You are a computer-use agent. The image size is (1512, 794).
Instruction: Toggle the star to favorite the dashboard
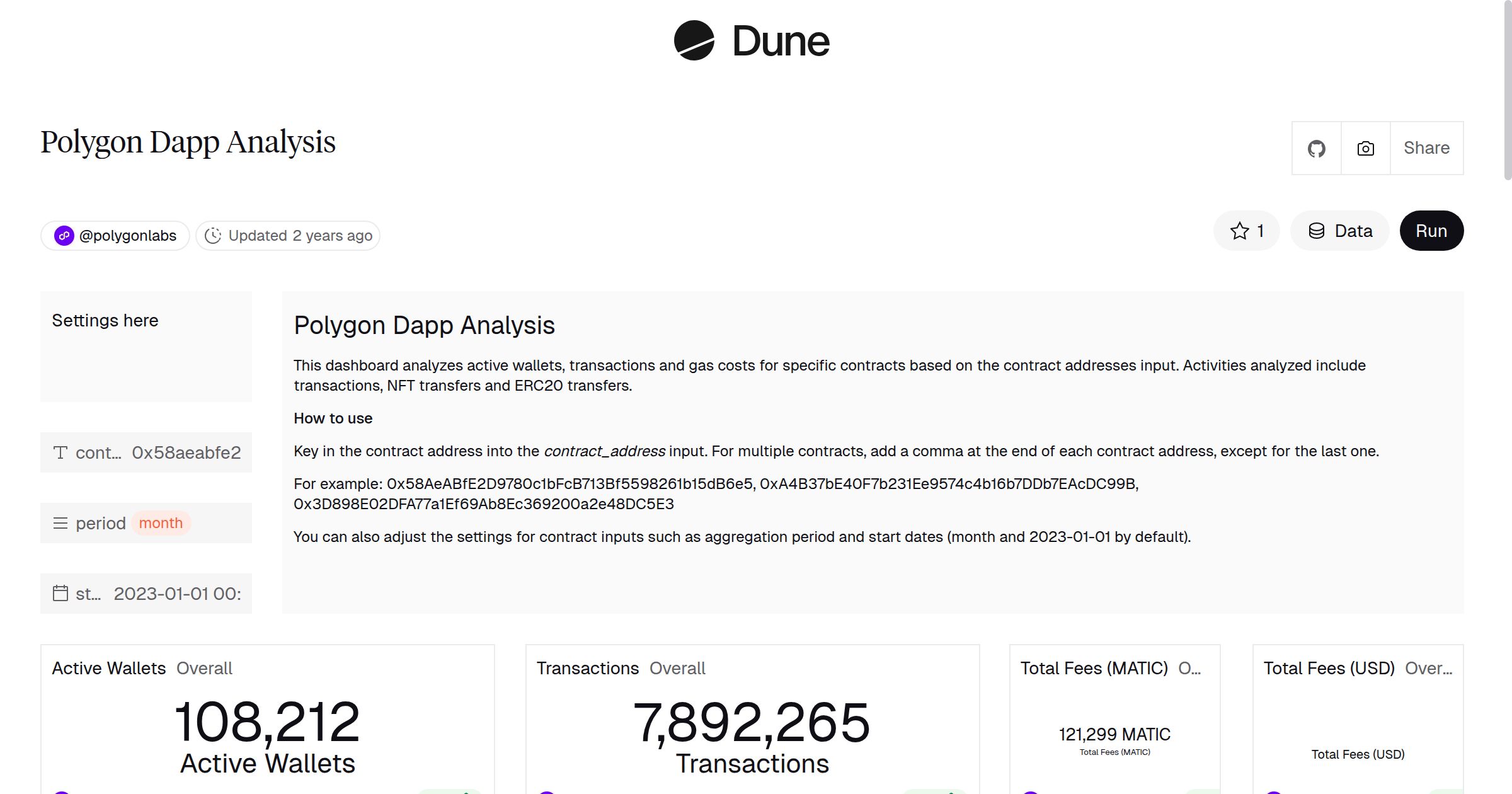tap(1240, 231)
